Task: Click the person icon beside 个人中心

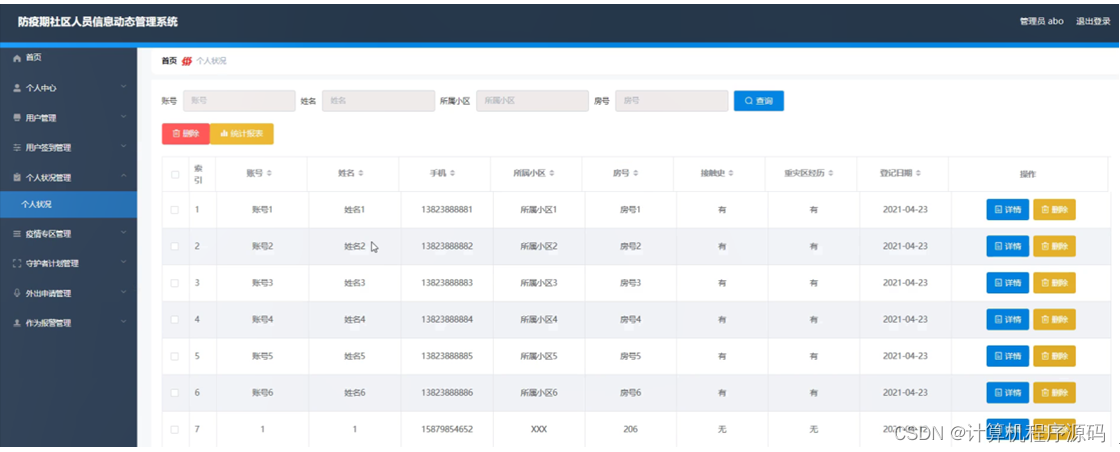Action: tap(17, 88)
